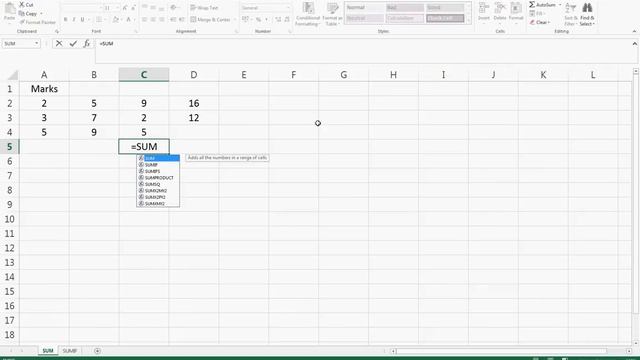This screenshot has width=640, height=360.
Task: Select SUMSQ from autocomplete list
Action: pyautogui.click(x=158, y=184)
